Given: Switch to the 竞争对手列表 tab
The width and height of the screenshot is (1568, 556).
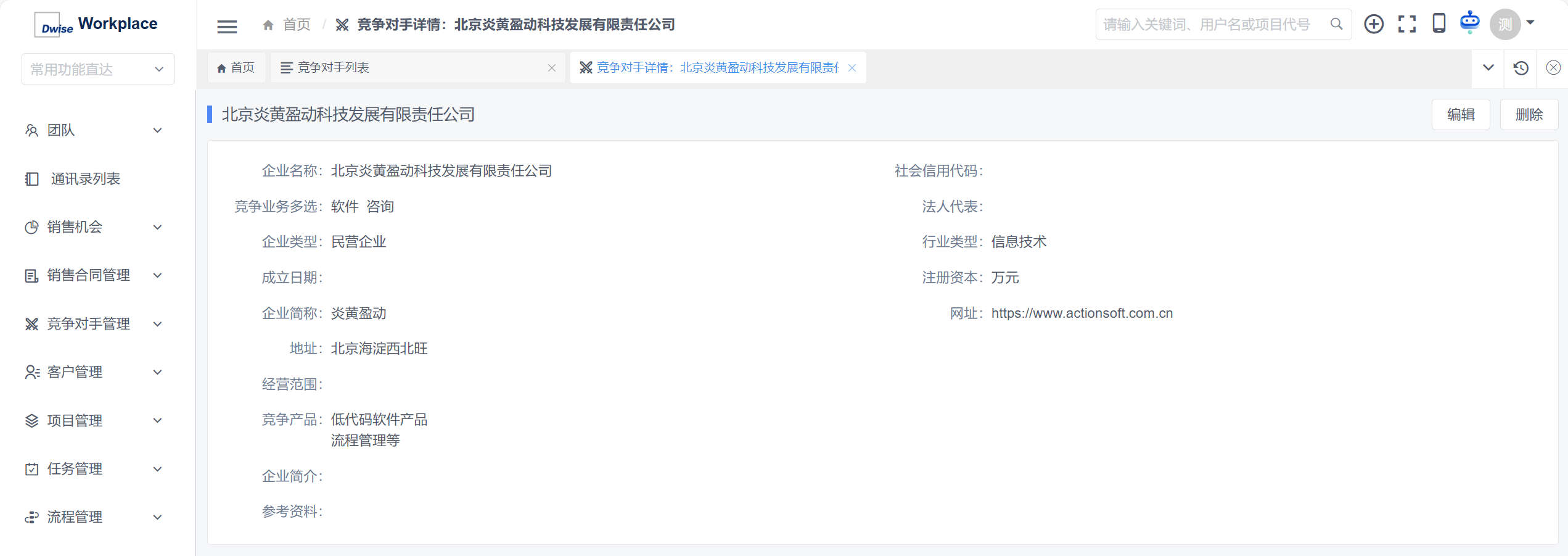Looking at the screenshot, I should tap(418, 68).
